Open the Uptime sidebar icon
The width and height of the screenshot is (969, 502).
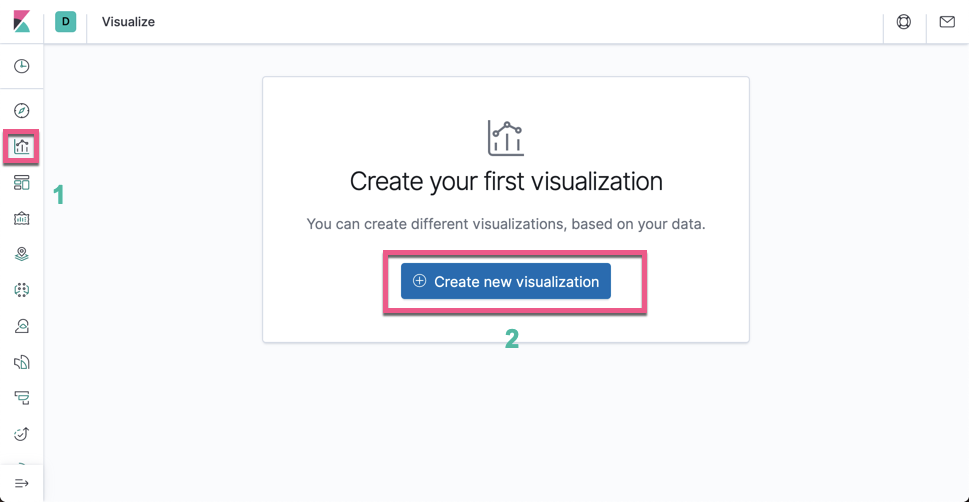[x=22, y=434]
